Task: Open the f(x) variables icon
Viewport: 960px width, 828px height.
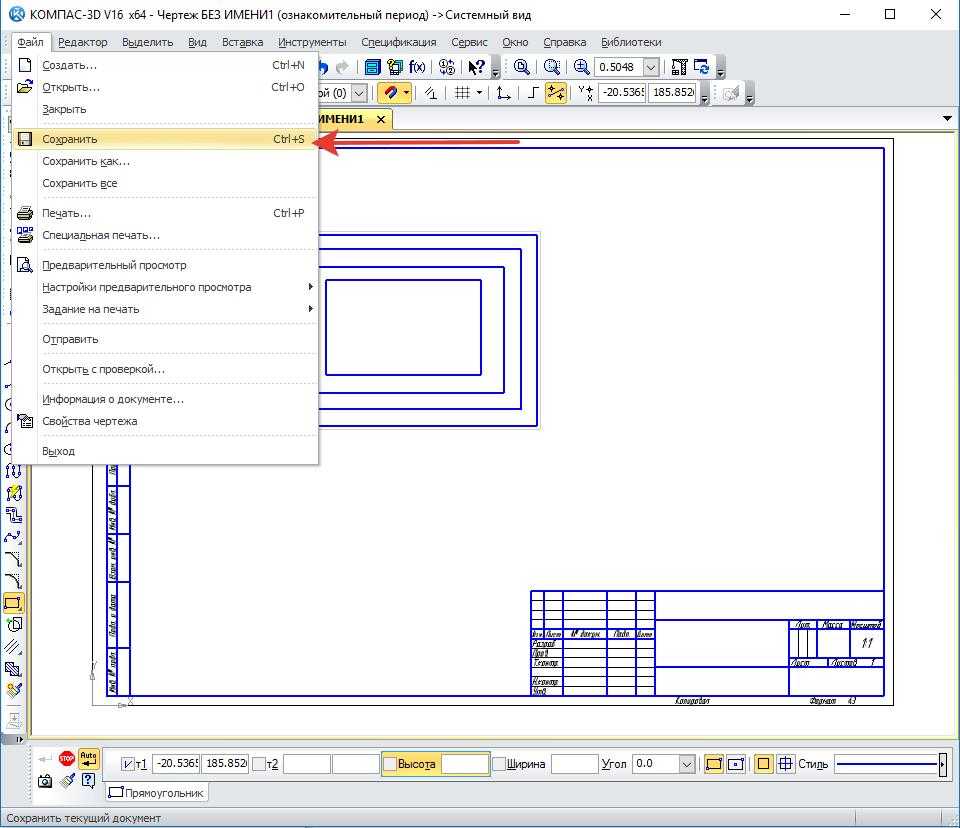Action: click(x=417, y=67)
